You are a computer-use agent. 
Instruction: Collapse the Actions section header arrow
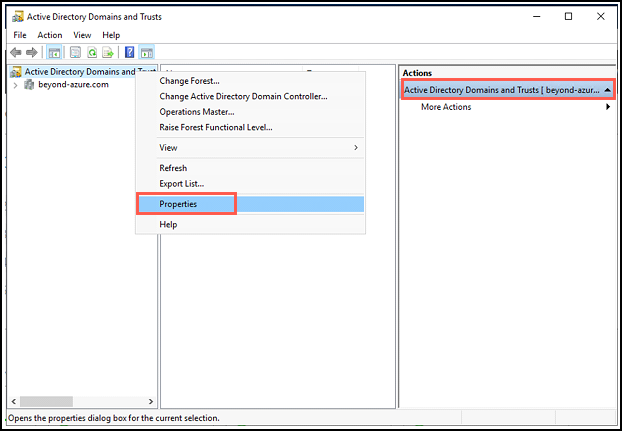(x=607, y=90)
